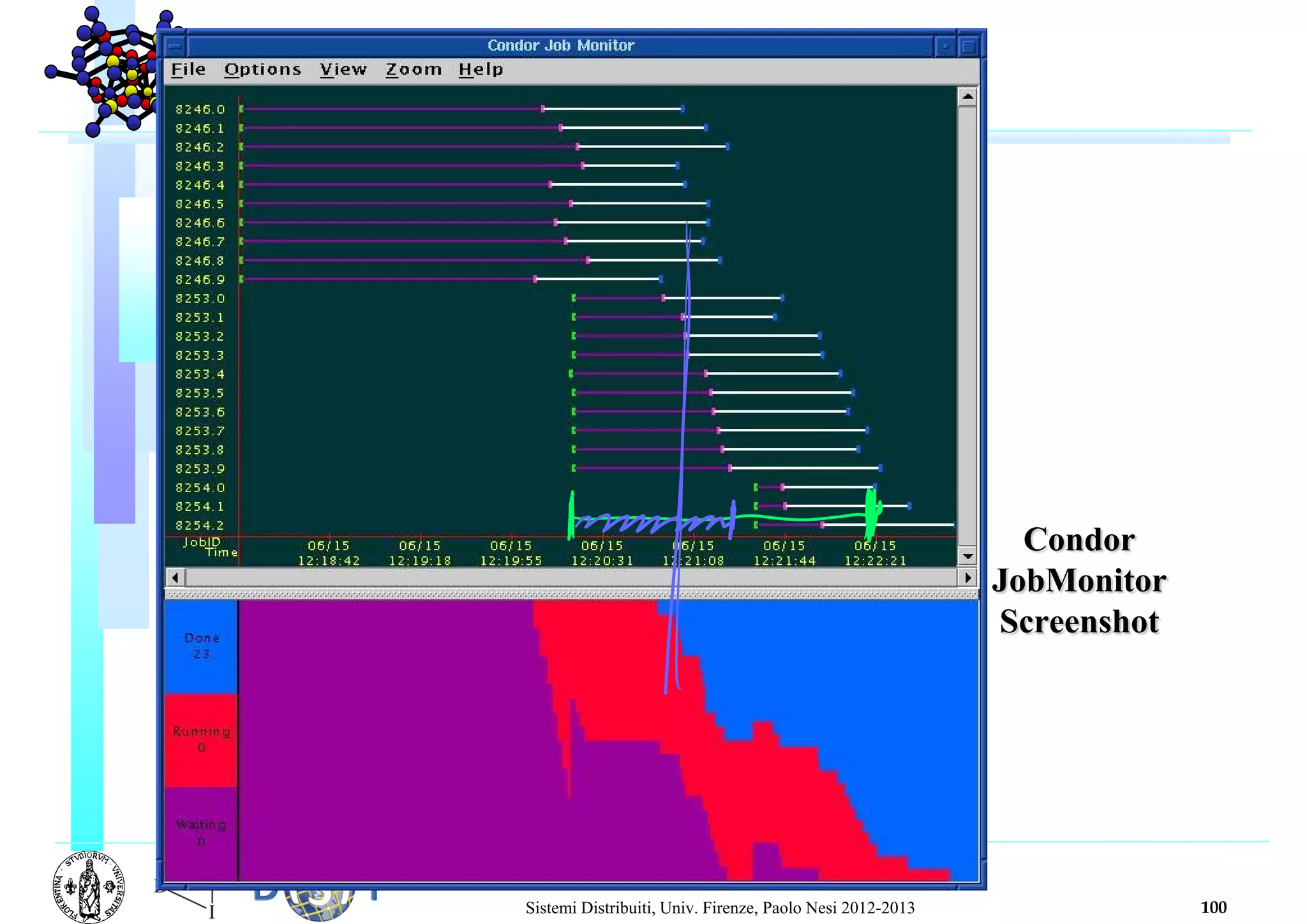Click the scroll right arrow of timeline
The width and height of the screenshot is (1307, 924).
[967, 577]
